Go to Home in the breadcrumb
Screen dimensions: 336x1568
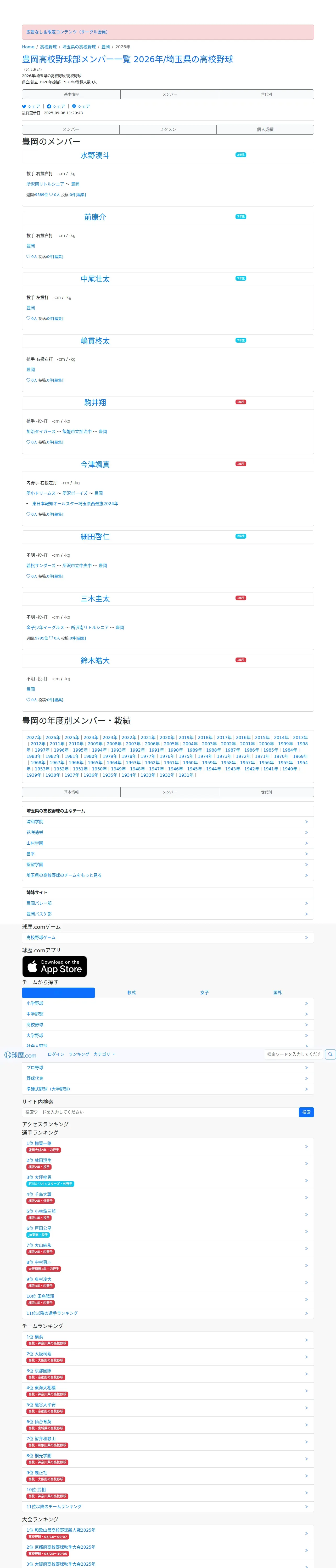click(x=28, y=47)
